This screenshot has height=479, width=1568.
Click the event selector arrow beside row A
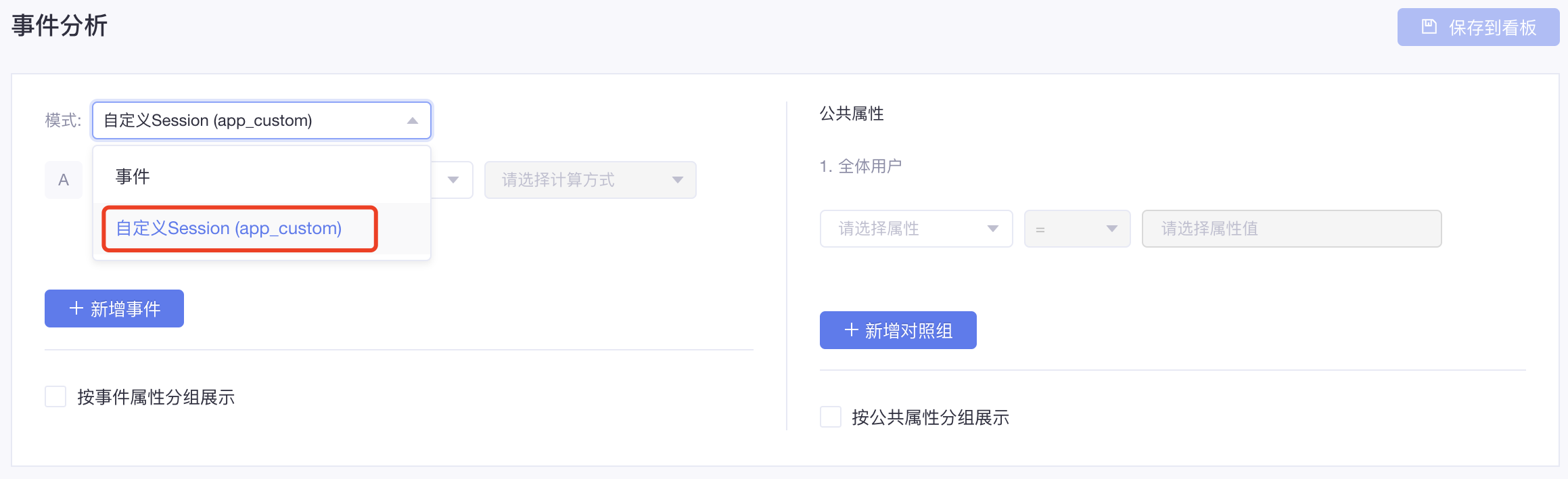pyautogui.click(x=453, y=180)
